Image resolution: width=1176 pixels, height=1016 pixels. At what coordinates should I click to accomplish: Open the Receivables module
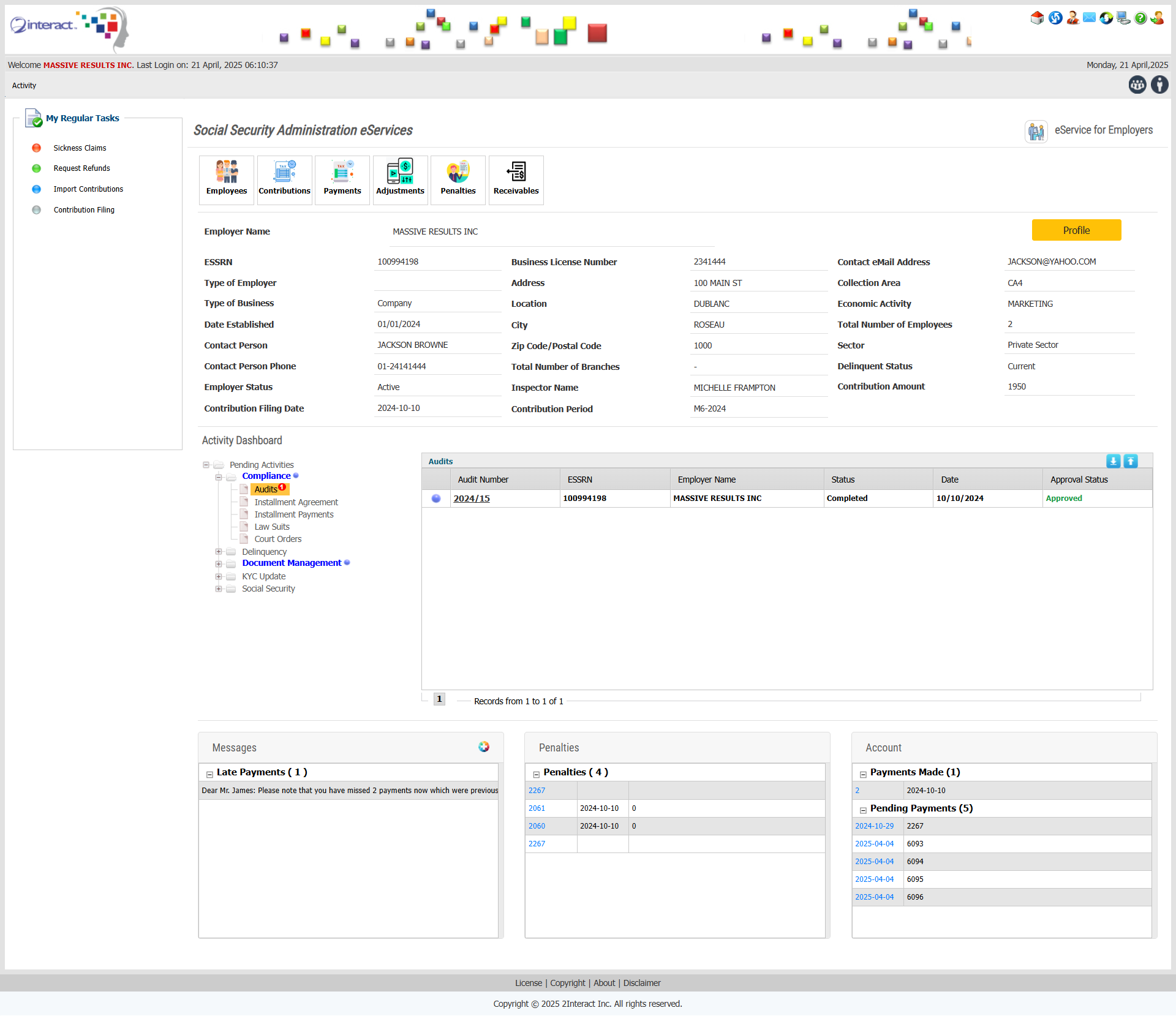pos(516,179)
